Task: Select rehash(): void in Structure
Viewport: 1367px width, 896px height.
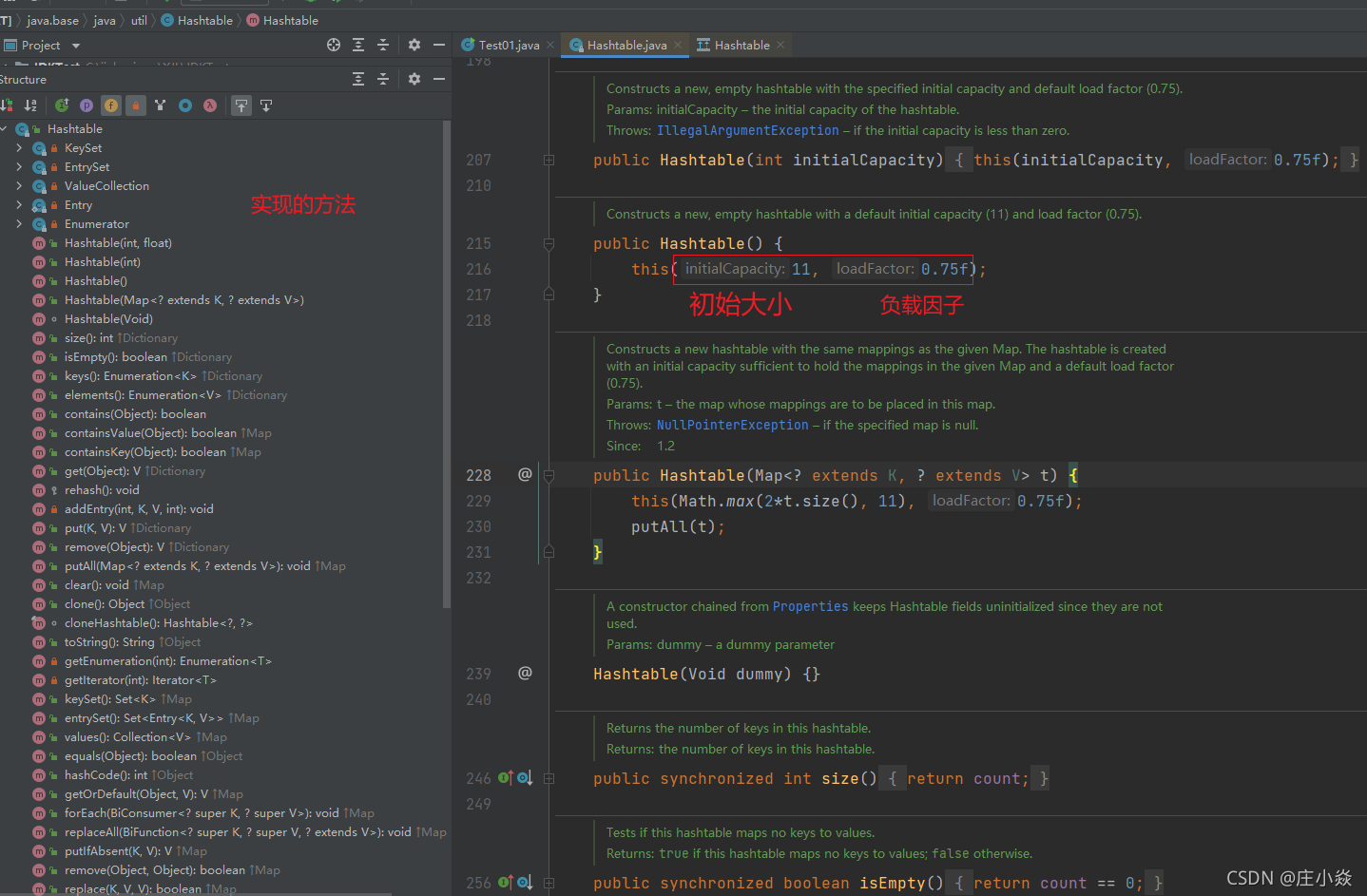Action: pos(102,489)
